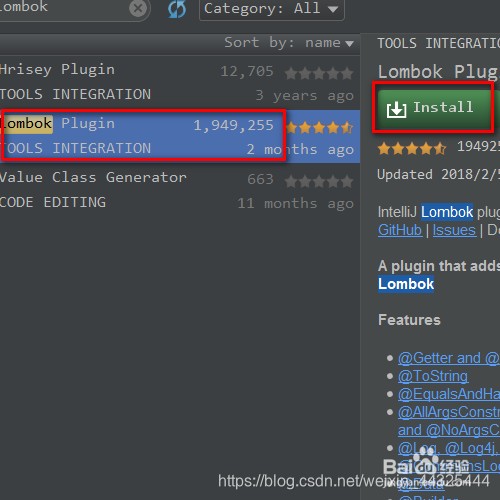500x500 pixels.
Task: Clear the plugin search field
Action: tap(138, 9)
